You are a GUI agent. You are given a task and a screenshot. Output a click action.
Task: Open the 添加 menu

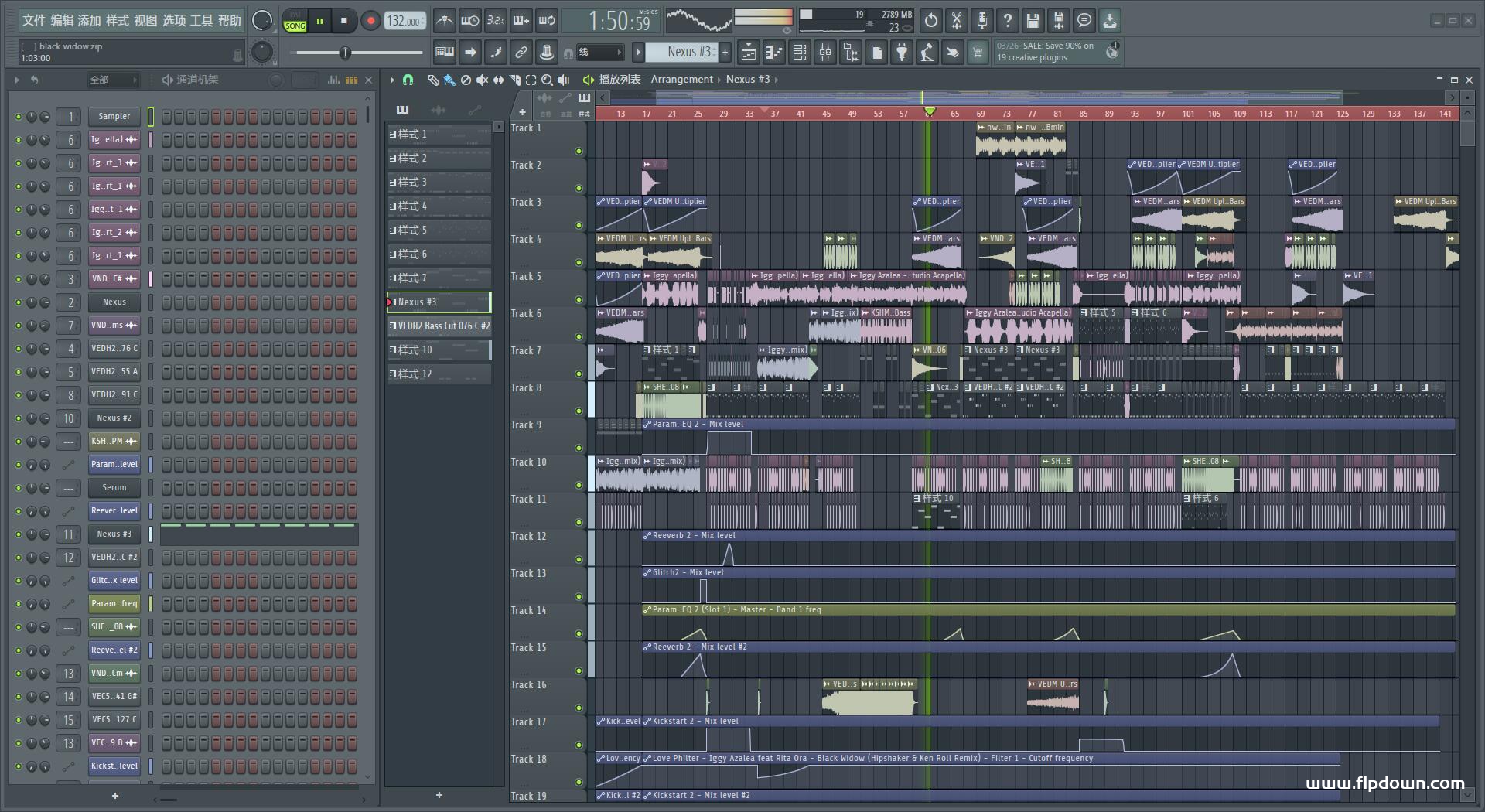pos(89,21)
